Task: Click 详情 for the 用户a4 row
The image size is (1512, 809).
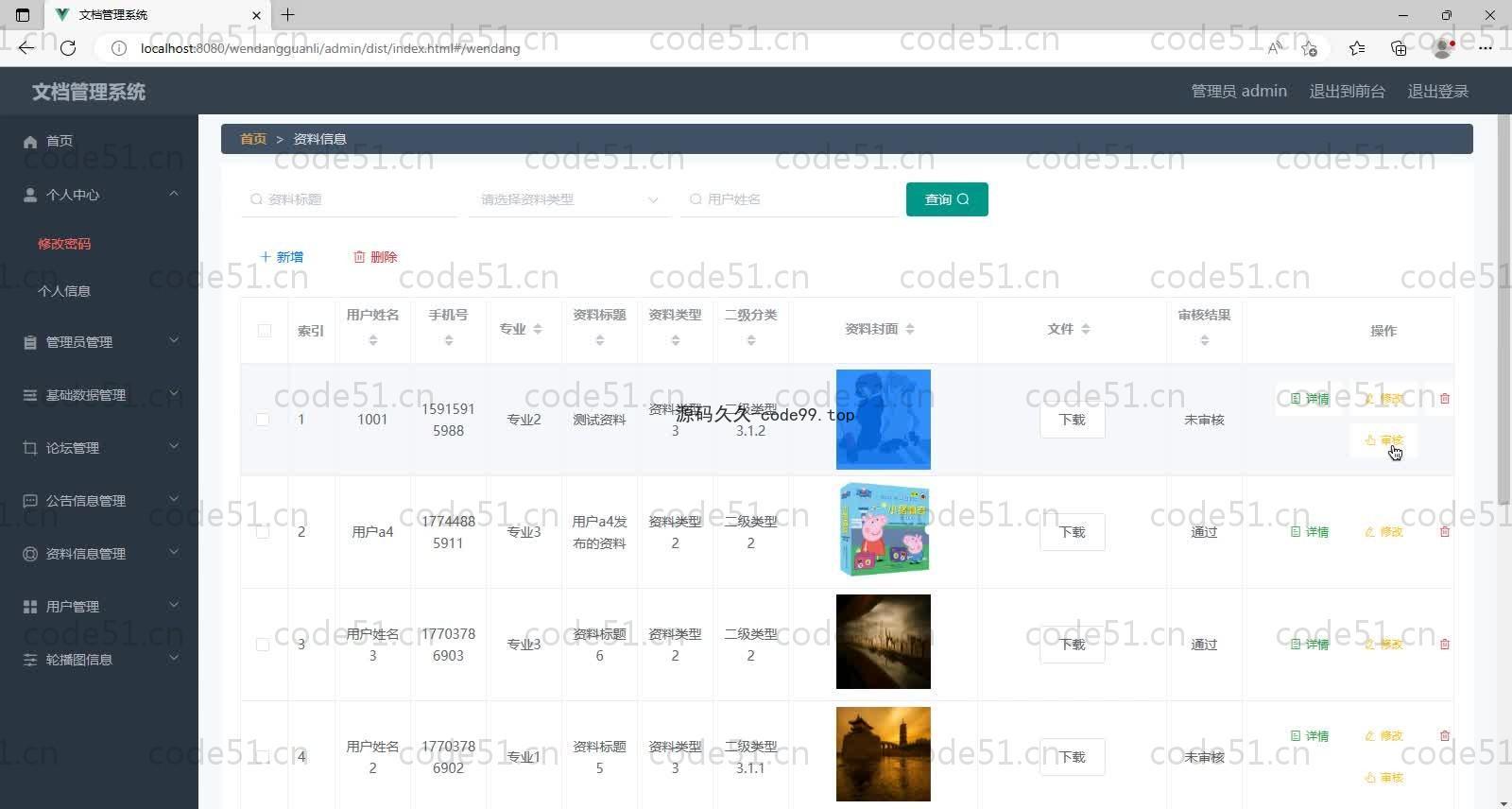Action: click(x=1310, y=532)
